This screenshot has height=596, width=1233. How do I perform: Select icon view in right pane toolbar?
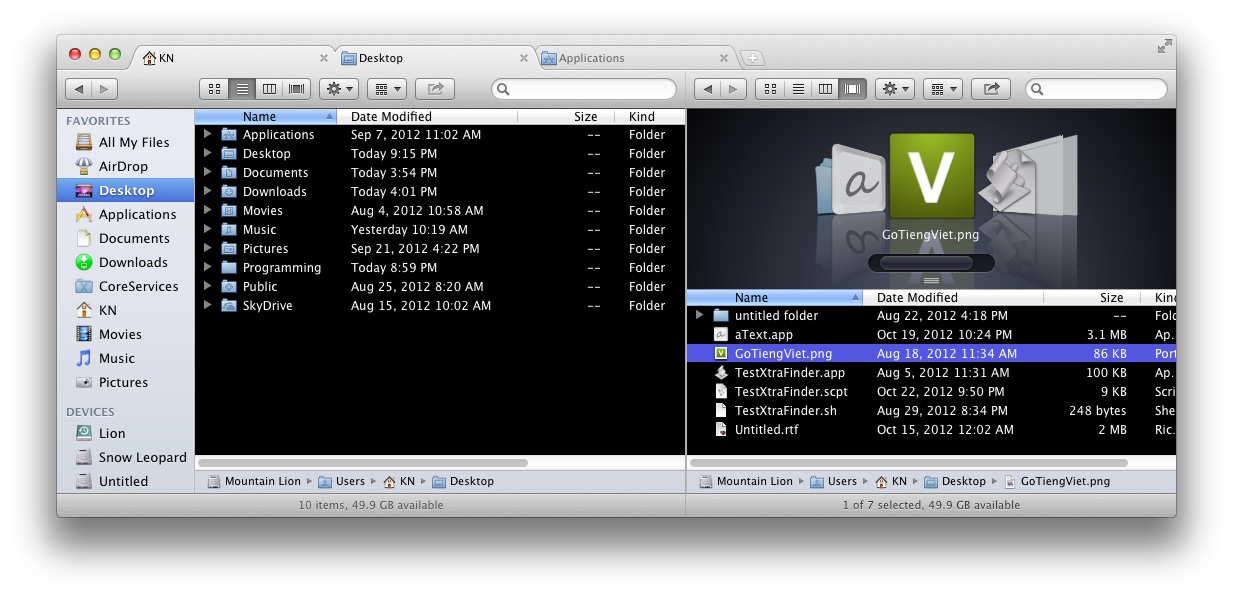pos(770,89)
